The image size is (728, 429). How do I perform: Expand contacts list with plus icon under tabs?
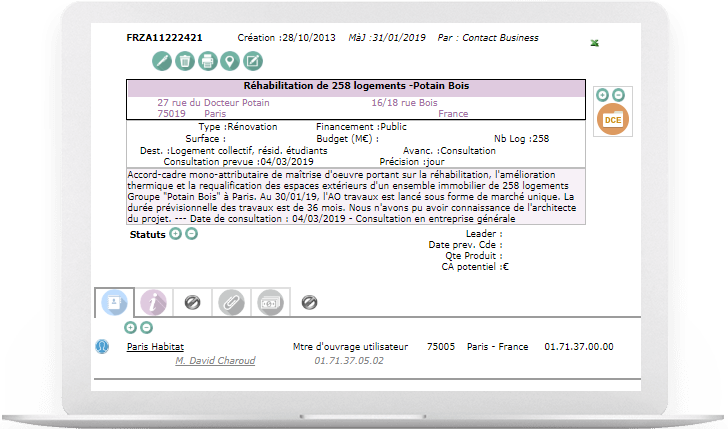pyautogui.click(x=130, y=327)
